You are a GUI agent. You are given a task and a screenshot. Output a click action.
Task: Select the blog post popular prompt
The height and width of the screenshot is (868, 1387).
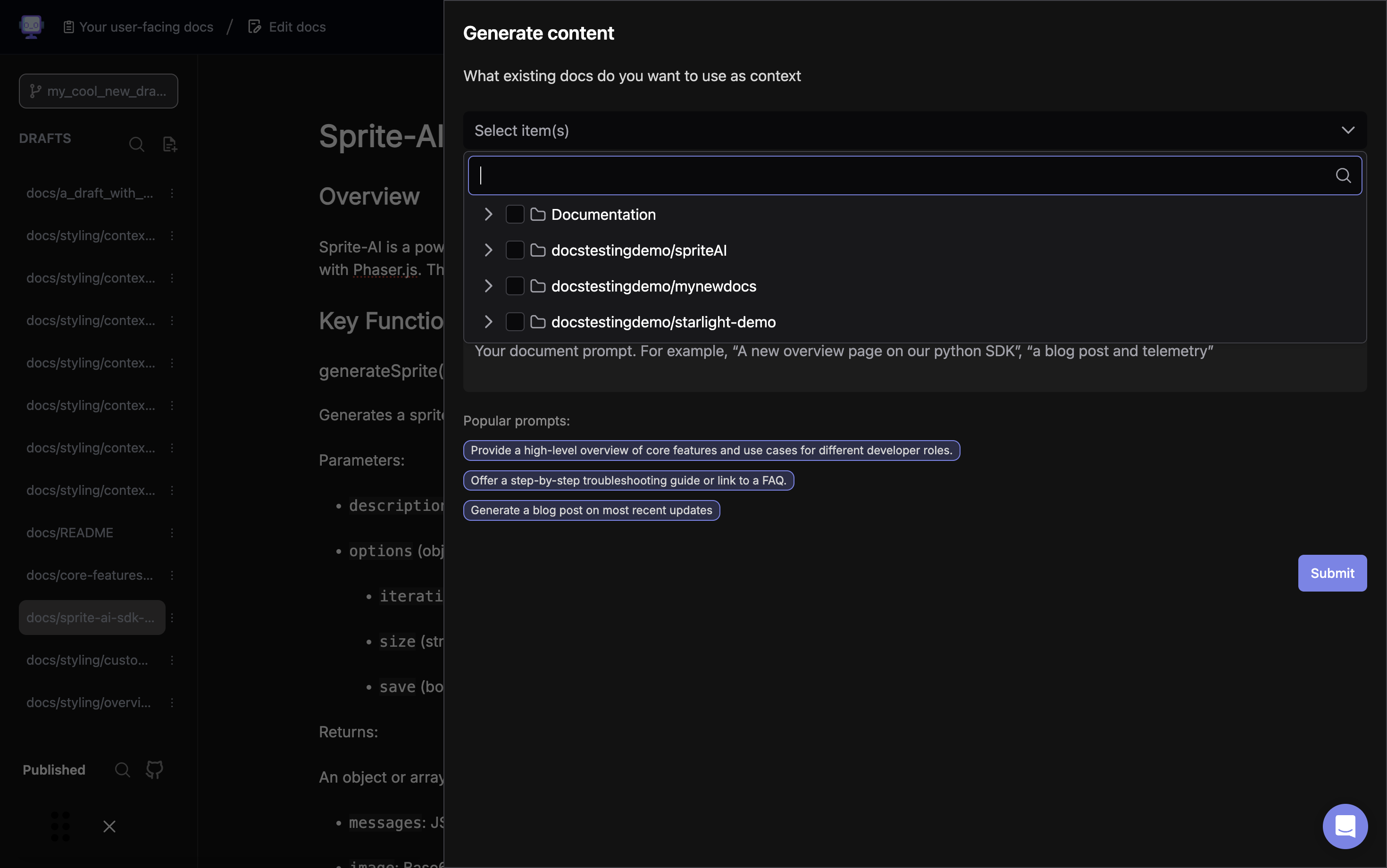pyautogui.click(x=591, y=510)
